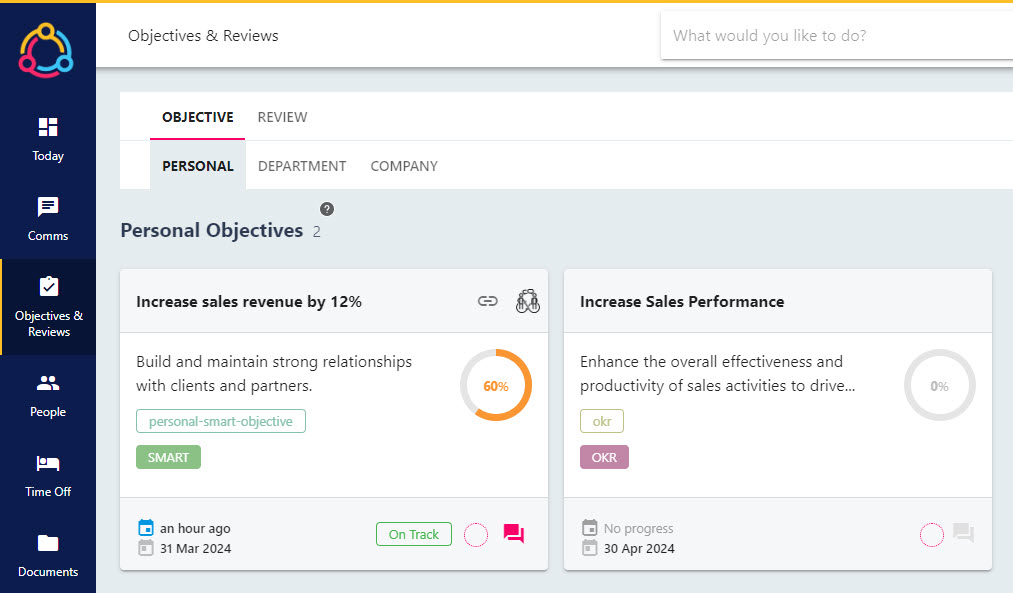Open comments on Increase sales revenue objective
Screen dimensions: 1013x593
coord(514,534)
